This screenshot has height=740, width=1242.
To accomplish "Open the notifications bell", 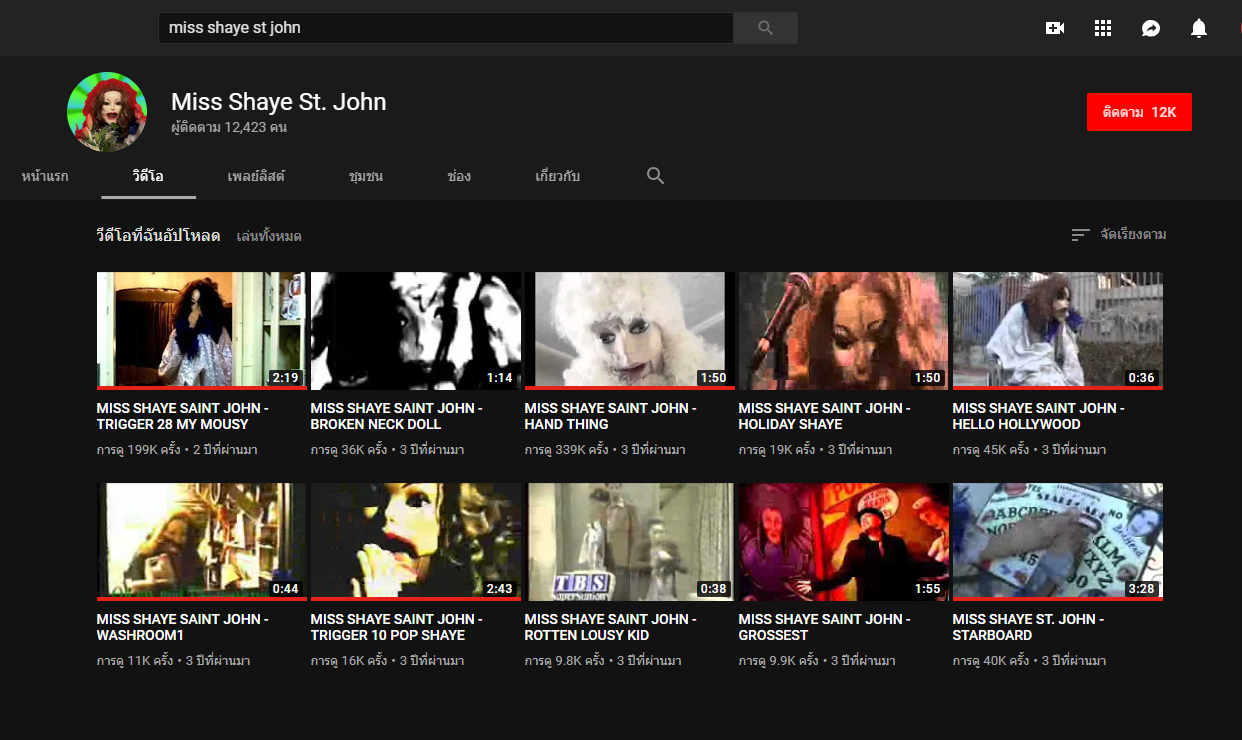I will pyautogui.click(x=1199, y=28).
